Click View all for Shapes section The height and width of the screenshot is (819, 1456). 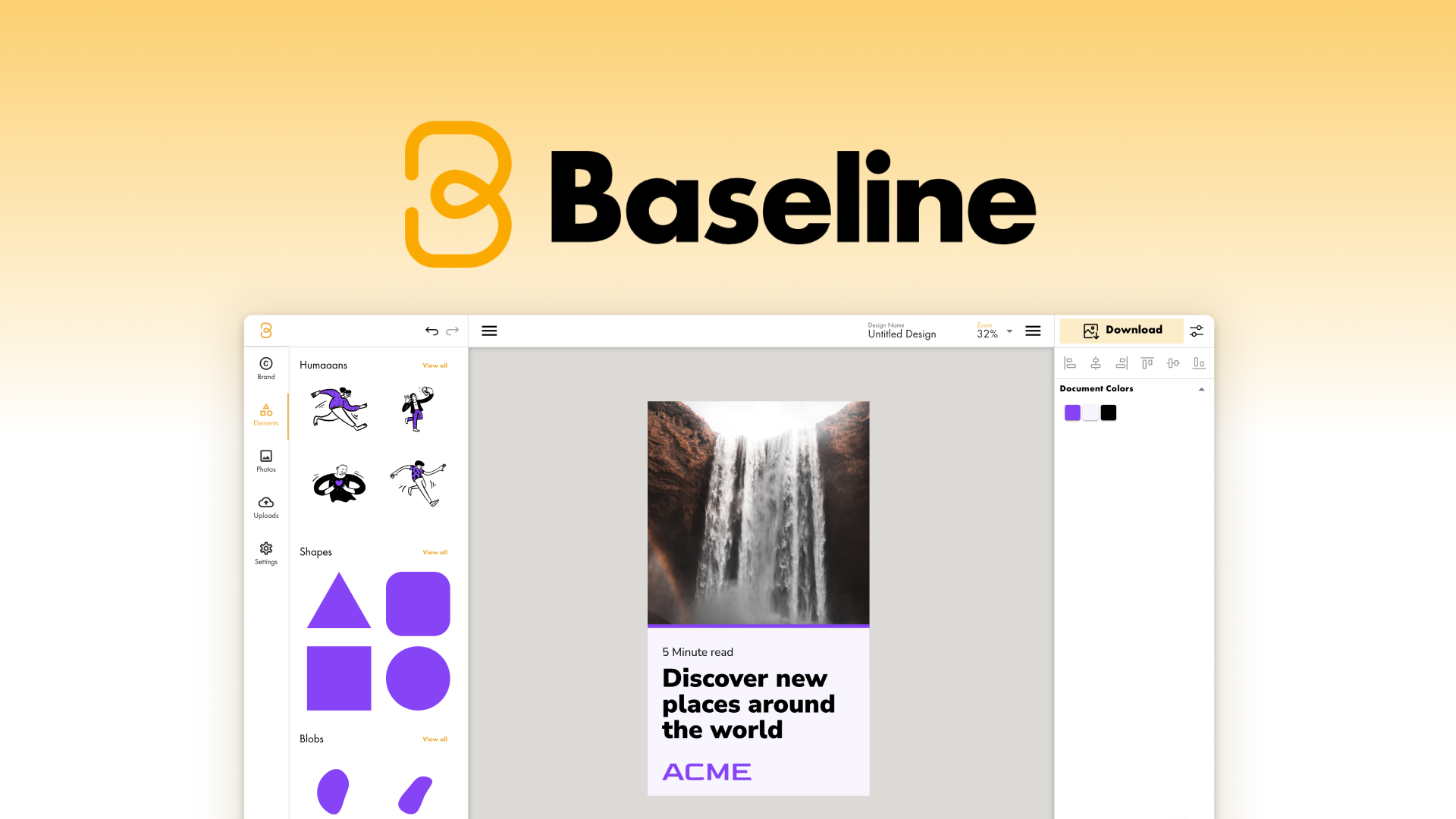click(434, 551)
